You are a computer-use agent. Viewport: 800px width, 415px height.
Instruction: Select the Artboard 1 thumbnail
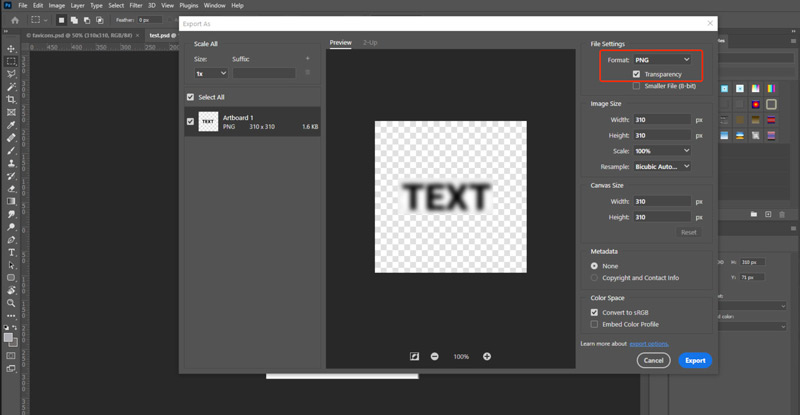click(x=208, y=121)
